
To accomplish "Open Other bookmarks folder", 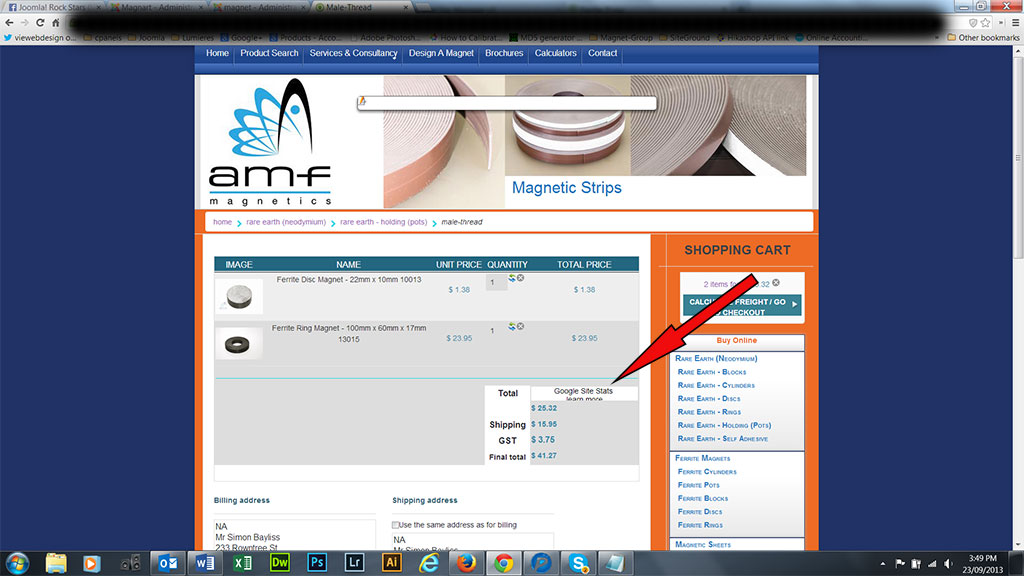I will [x=983, y=38].
